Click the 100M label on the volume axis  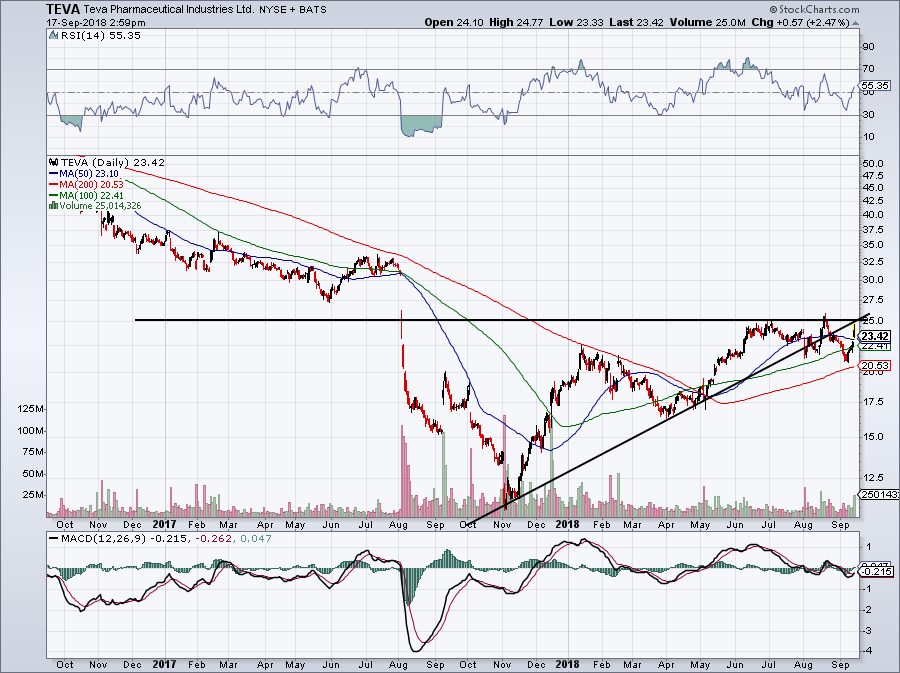coord(31,431)
